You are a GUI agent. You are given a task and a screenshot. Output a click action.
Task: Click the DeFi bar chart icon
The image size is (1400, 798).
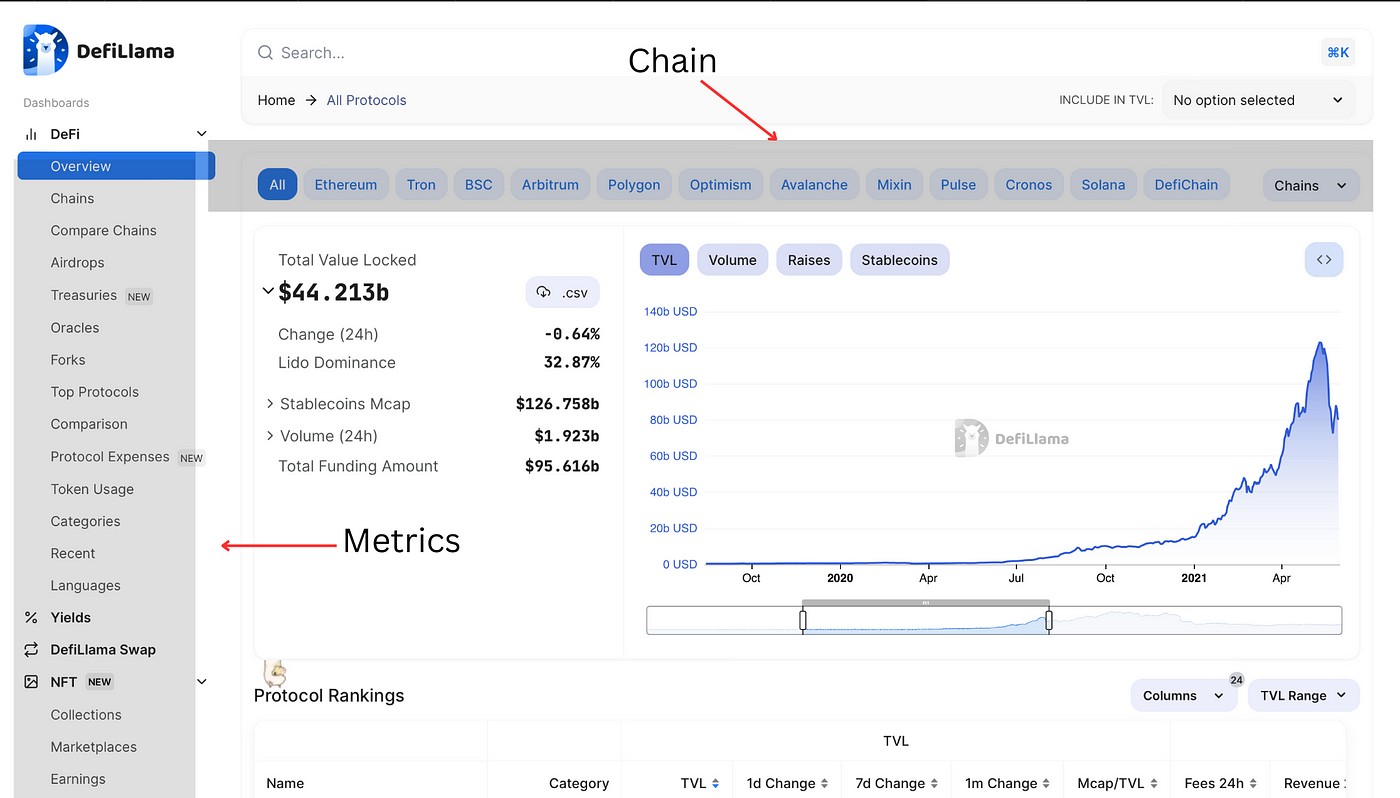[x=31, y=134]
